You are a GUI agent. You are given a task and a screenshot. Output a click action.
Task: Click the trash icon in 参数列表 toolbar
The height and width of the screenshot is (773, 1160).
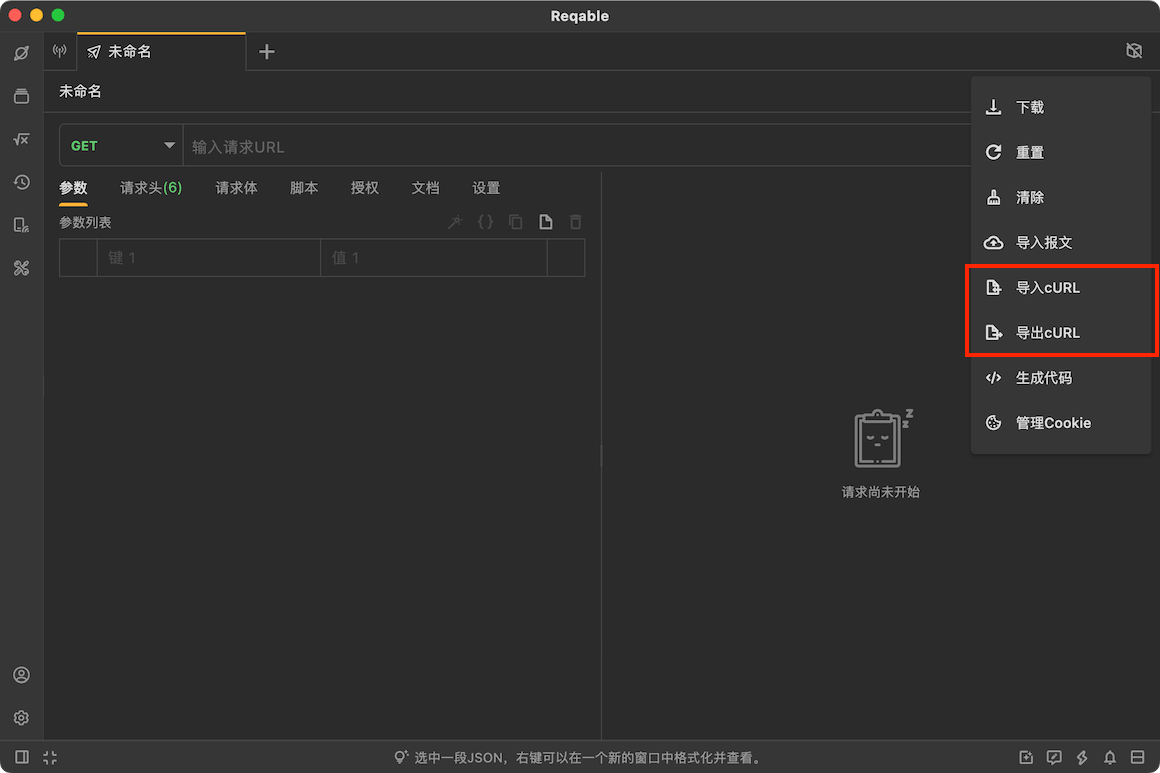576,222
